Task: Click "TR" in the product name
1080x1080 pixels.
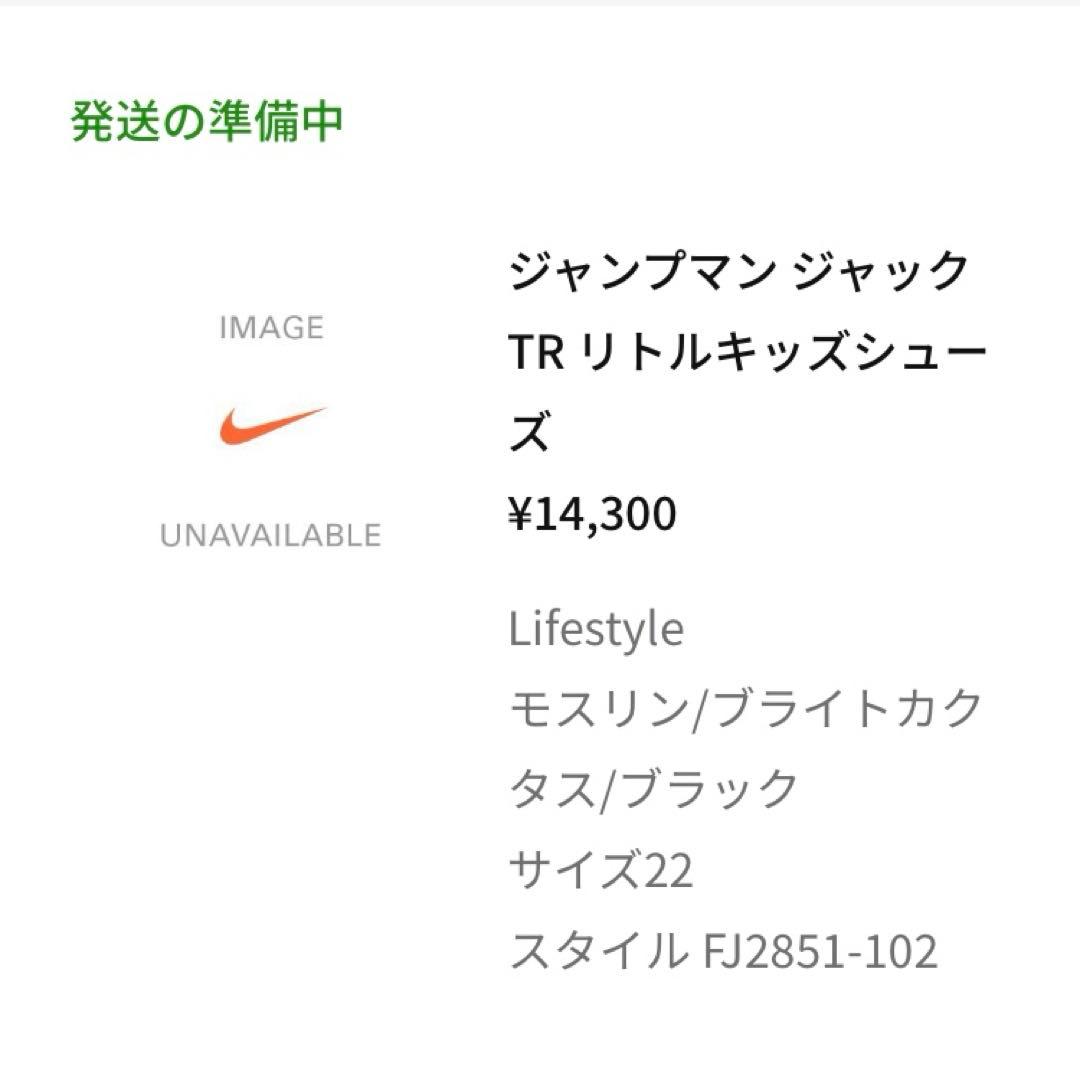Action: click(x=535, y=354)
